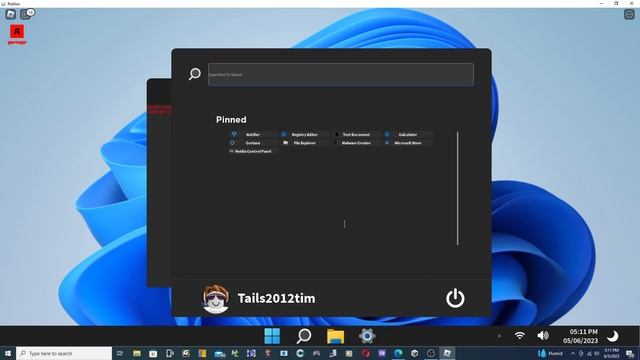The height and width of the screenshot is (360, 640).
Task: Click the Type here to search box
Action: [64, 353]
